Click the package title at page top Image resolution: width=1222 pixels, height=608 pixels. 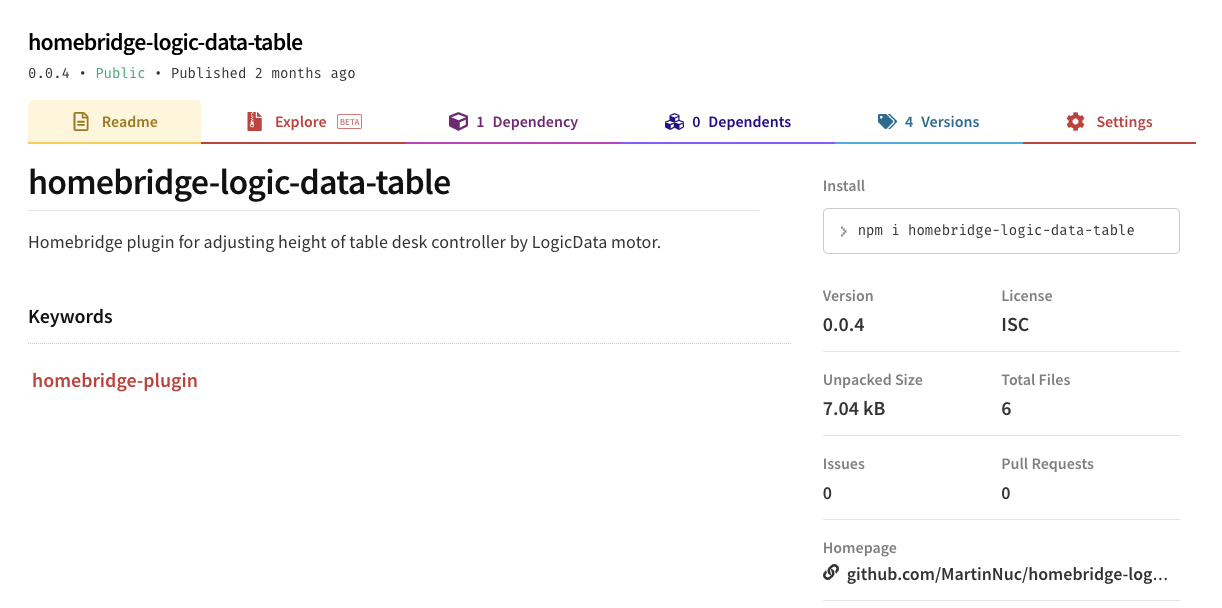(165, 42)
